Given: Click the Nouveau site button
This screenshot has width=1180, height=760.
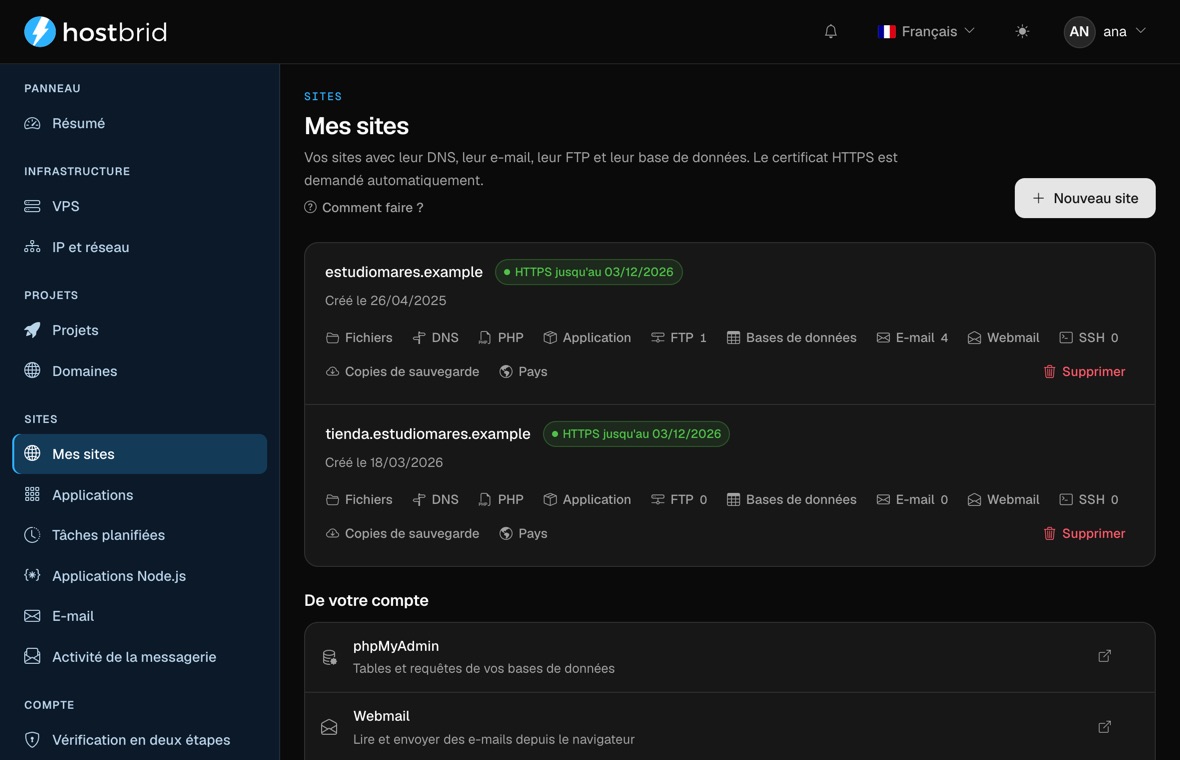Looking at the screenshot, I should click(x=1084, y=198).
